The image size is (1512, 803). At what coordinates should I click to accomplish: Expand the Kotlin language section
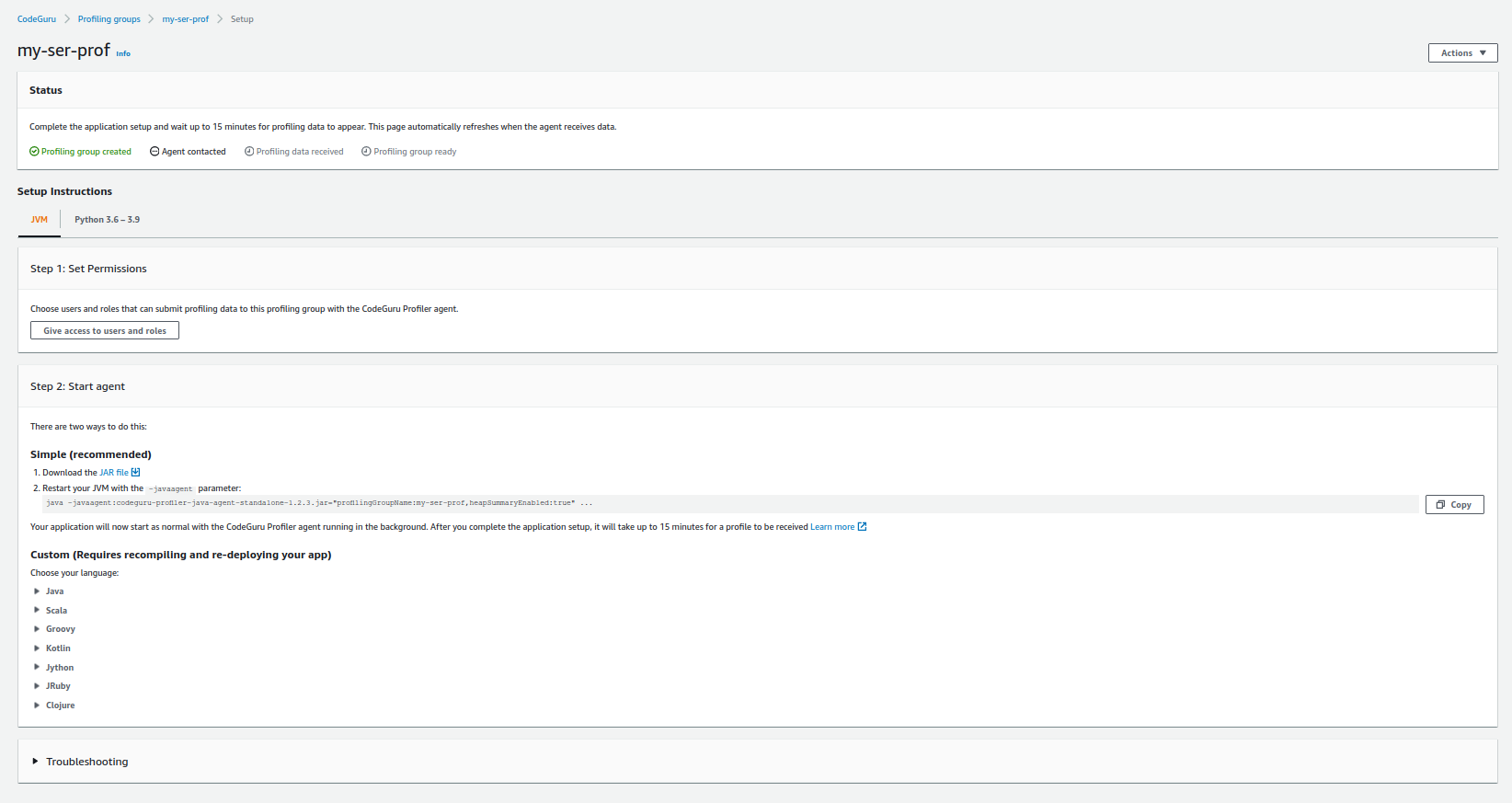pos(52,648)
